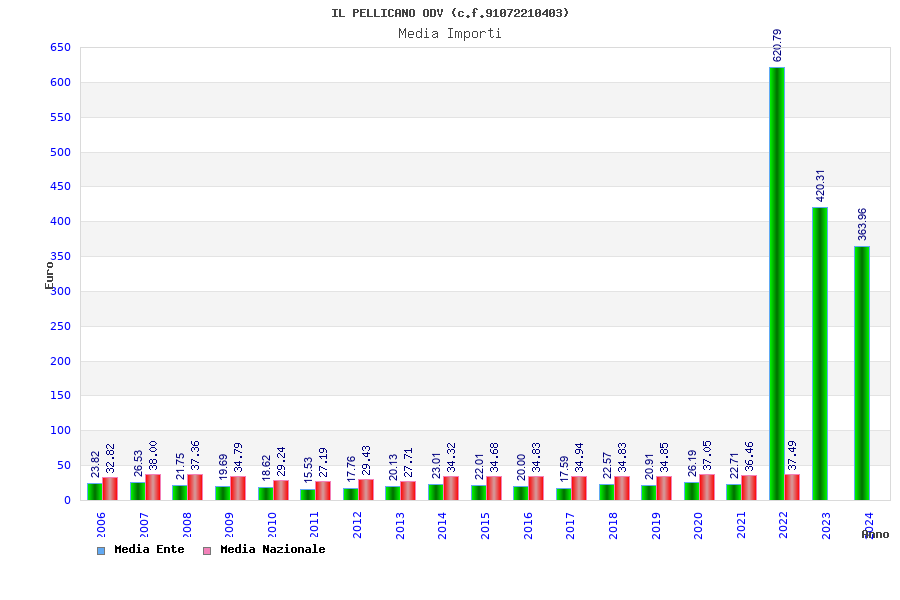Click the value label 23.82 for 2006
Viewport: 900px width, 600px height.
95,464
